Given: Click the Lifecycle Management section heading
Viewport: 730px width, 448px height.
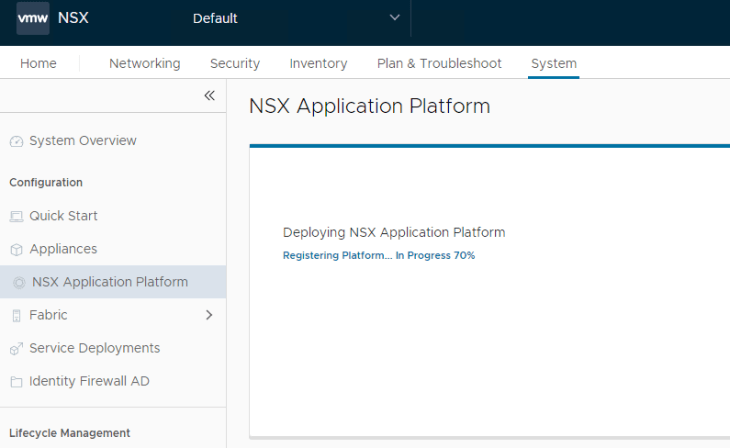Looking at the screenshot, I should point(70,433).
